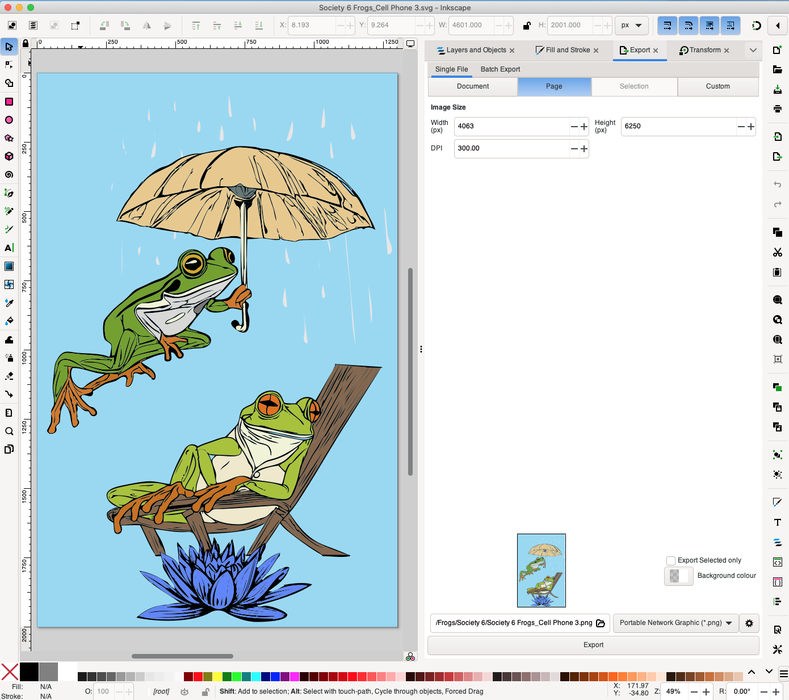
Task: Open Portable Network Graphic format dropdown
Action: [675, 623]
